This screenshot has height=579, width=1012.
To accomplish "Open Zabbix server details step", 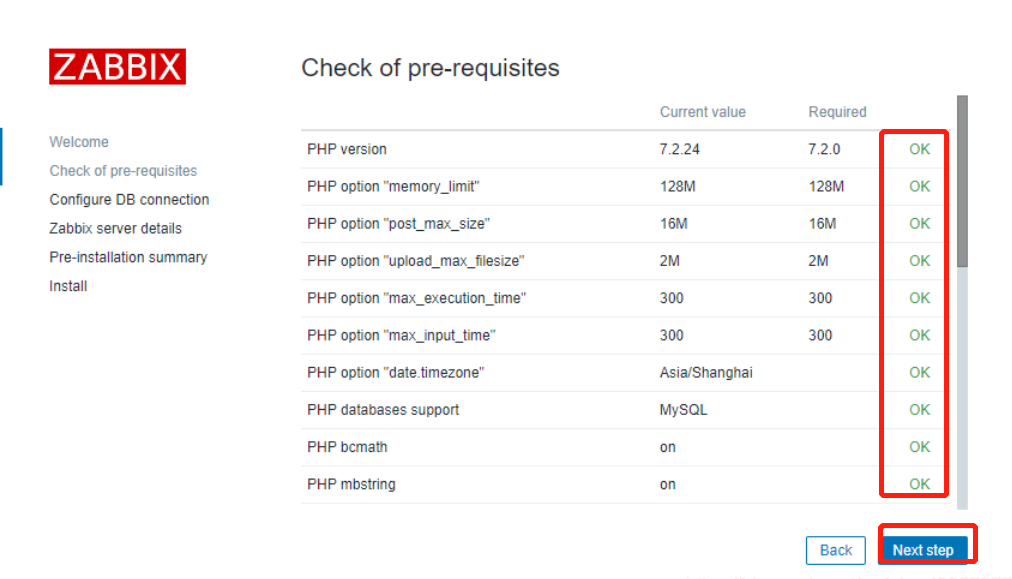I will click(115, 229).
